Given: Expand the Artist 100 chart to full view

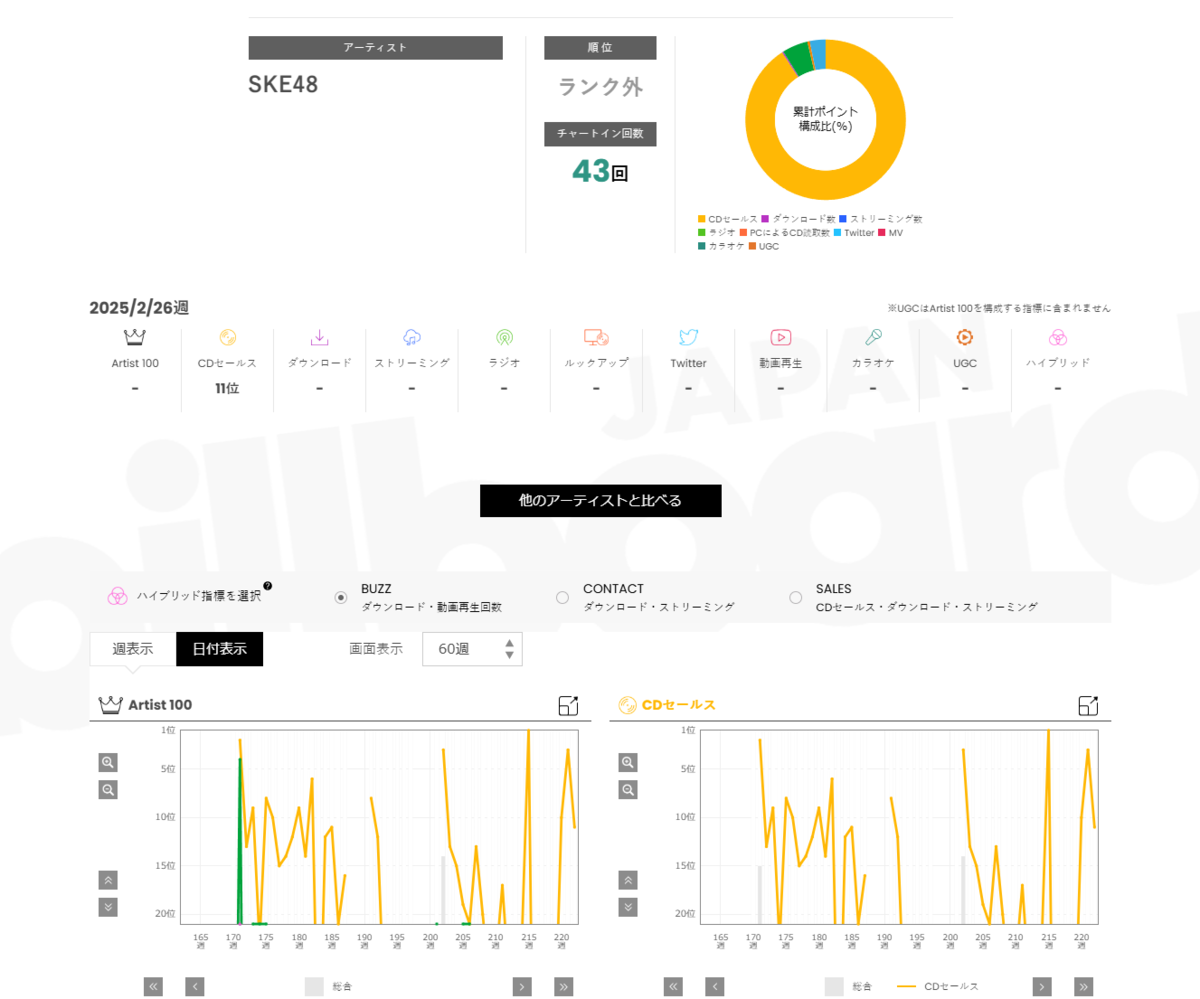Looking at the screenshot, I should [568, 705].
